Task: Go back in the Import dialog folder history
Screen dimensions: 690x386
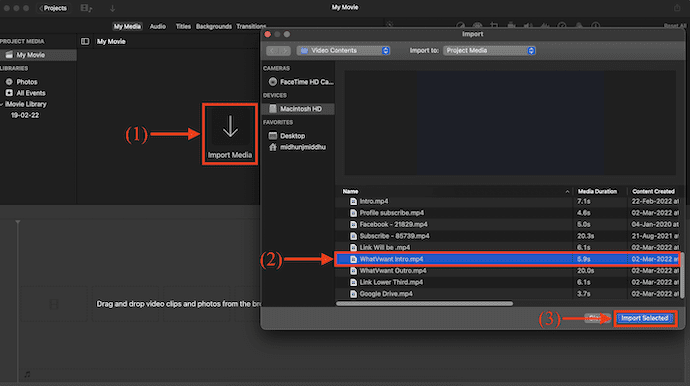Action: [272, 51]
